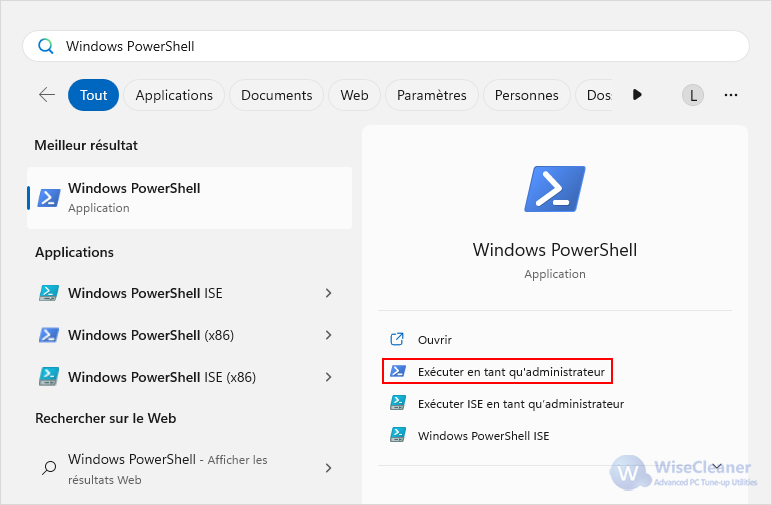This screenshot has height=505, width=772.
Task: Click the Windows PowerShell ISE action icon
Action: (398, 435)
